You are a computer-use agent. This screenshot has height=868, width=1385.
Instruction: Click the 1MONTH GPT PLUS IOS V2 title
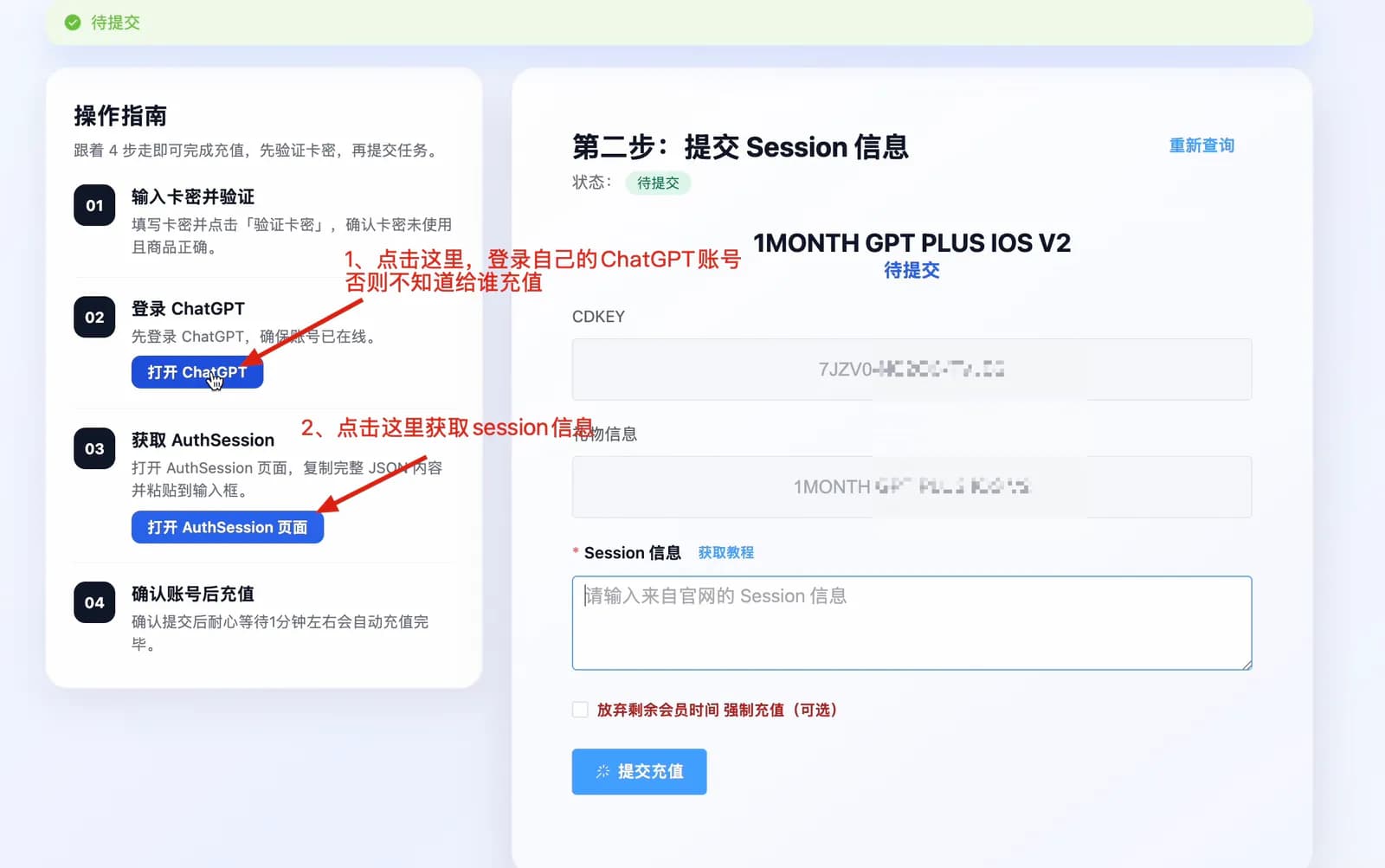tap(912, 243)
